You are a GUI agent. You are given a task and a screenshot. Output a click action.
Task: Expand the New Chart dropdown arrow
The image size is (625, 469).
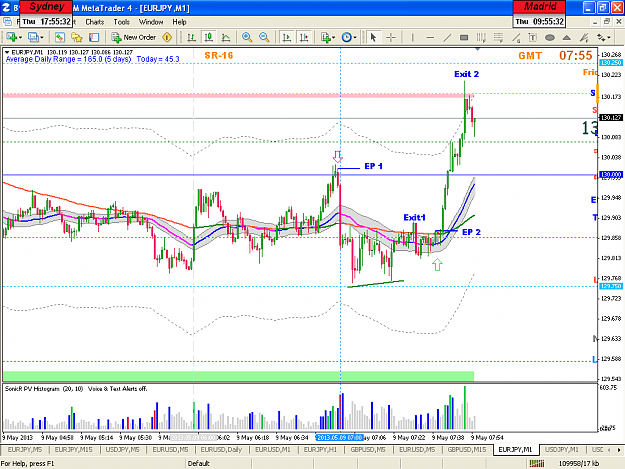[20, 37]
